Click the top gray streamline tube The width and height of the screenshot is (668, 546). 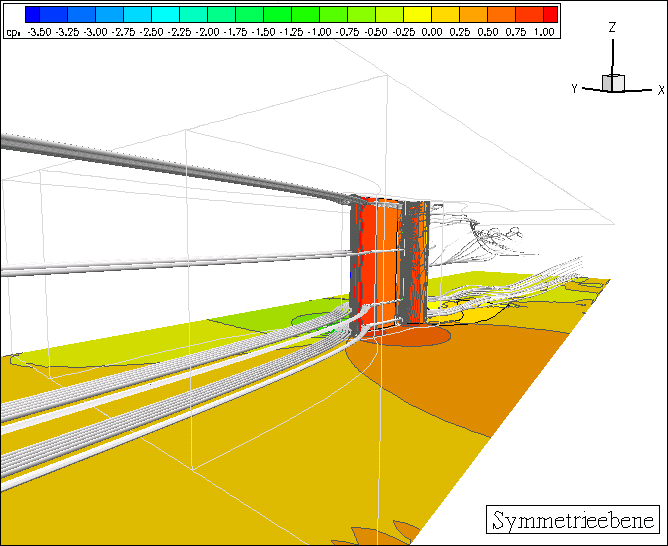click(175, 167)
